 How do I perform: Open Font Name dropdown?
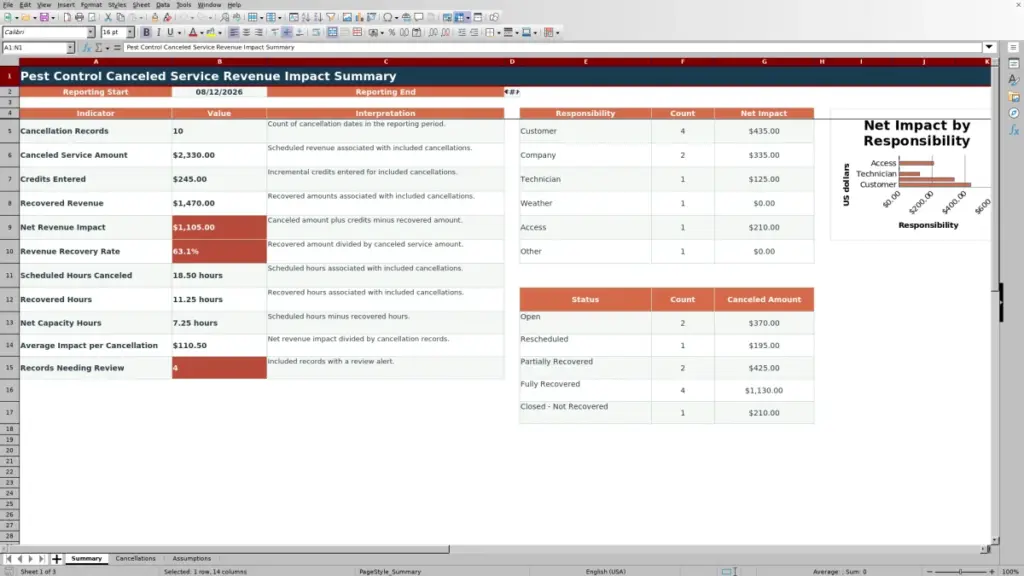91,33
